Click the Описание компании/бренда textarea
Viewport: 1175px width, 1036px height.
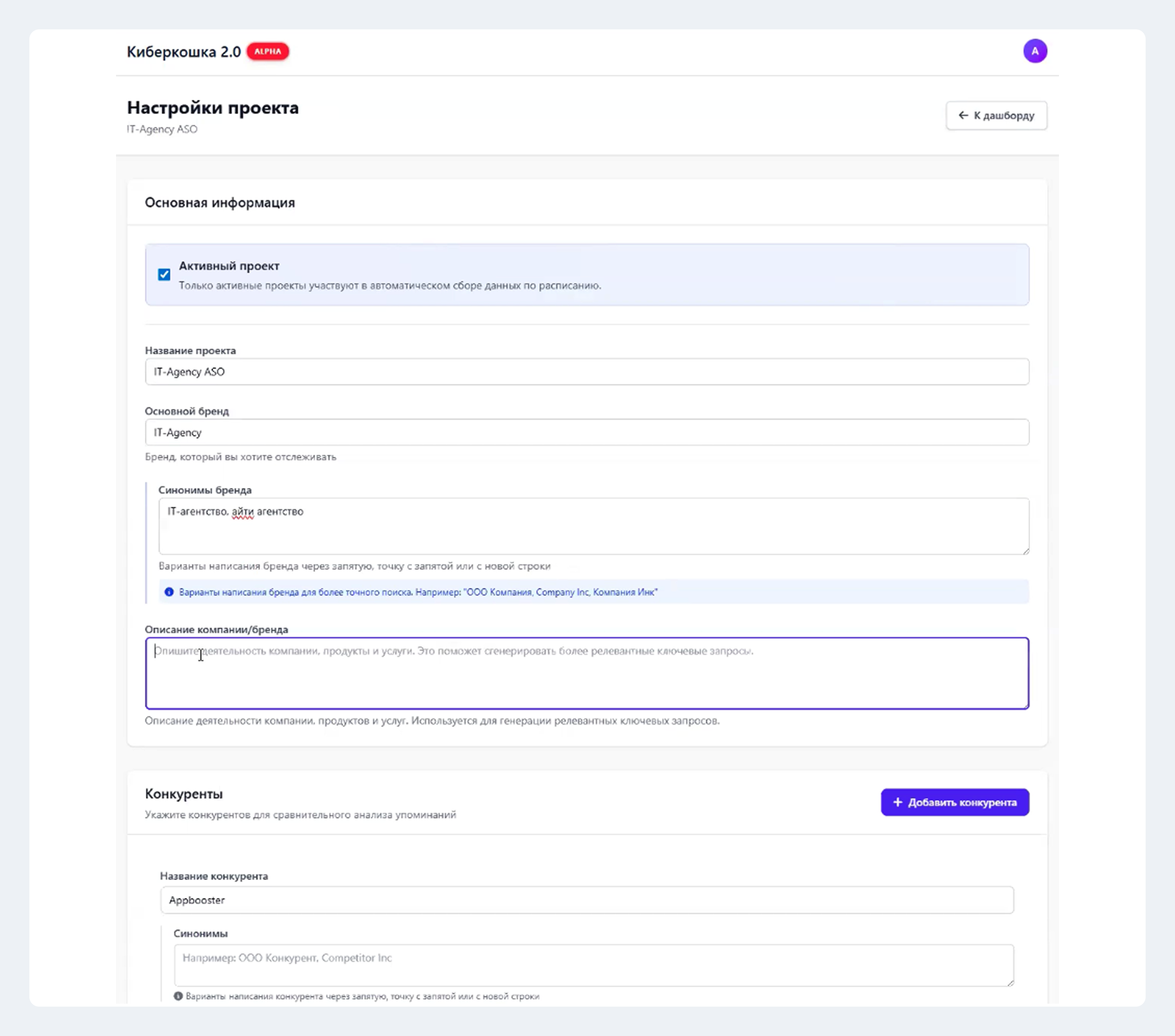click(x=587, y=673)
